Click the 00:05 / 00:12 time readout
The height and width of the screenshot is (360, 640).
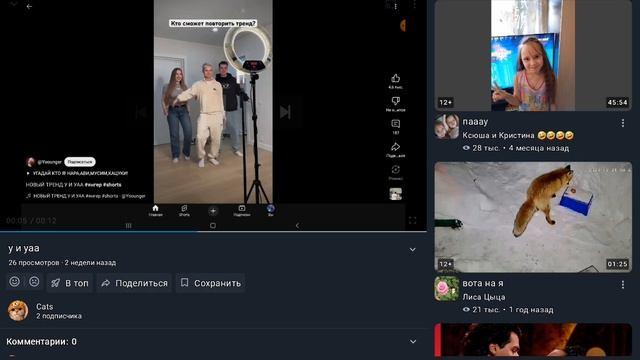(31, 221)
